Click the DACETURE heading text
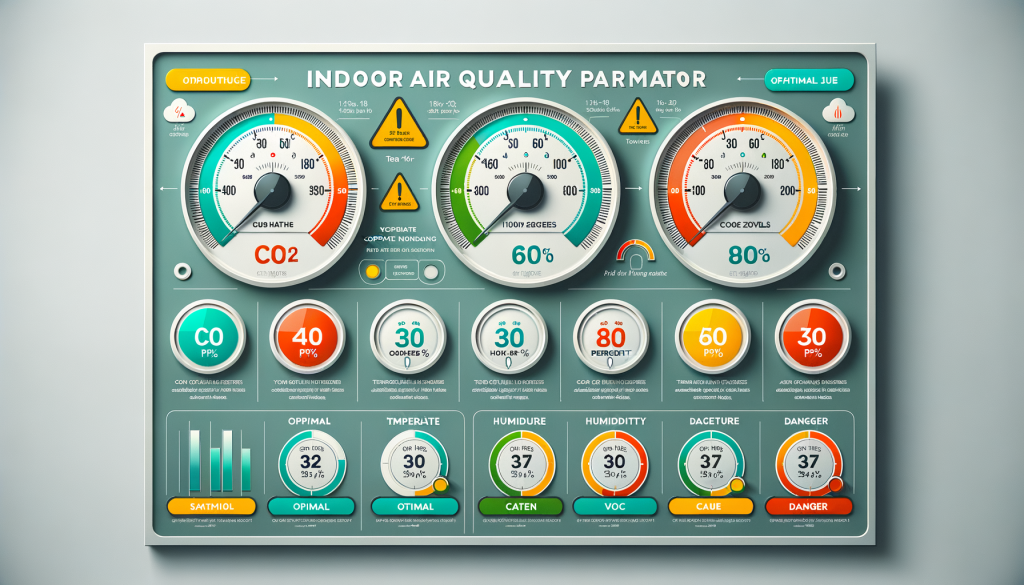Viewport: 1024px width, 585px height. pyautogui.click(x=714, y=421)
